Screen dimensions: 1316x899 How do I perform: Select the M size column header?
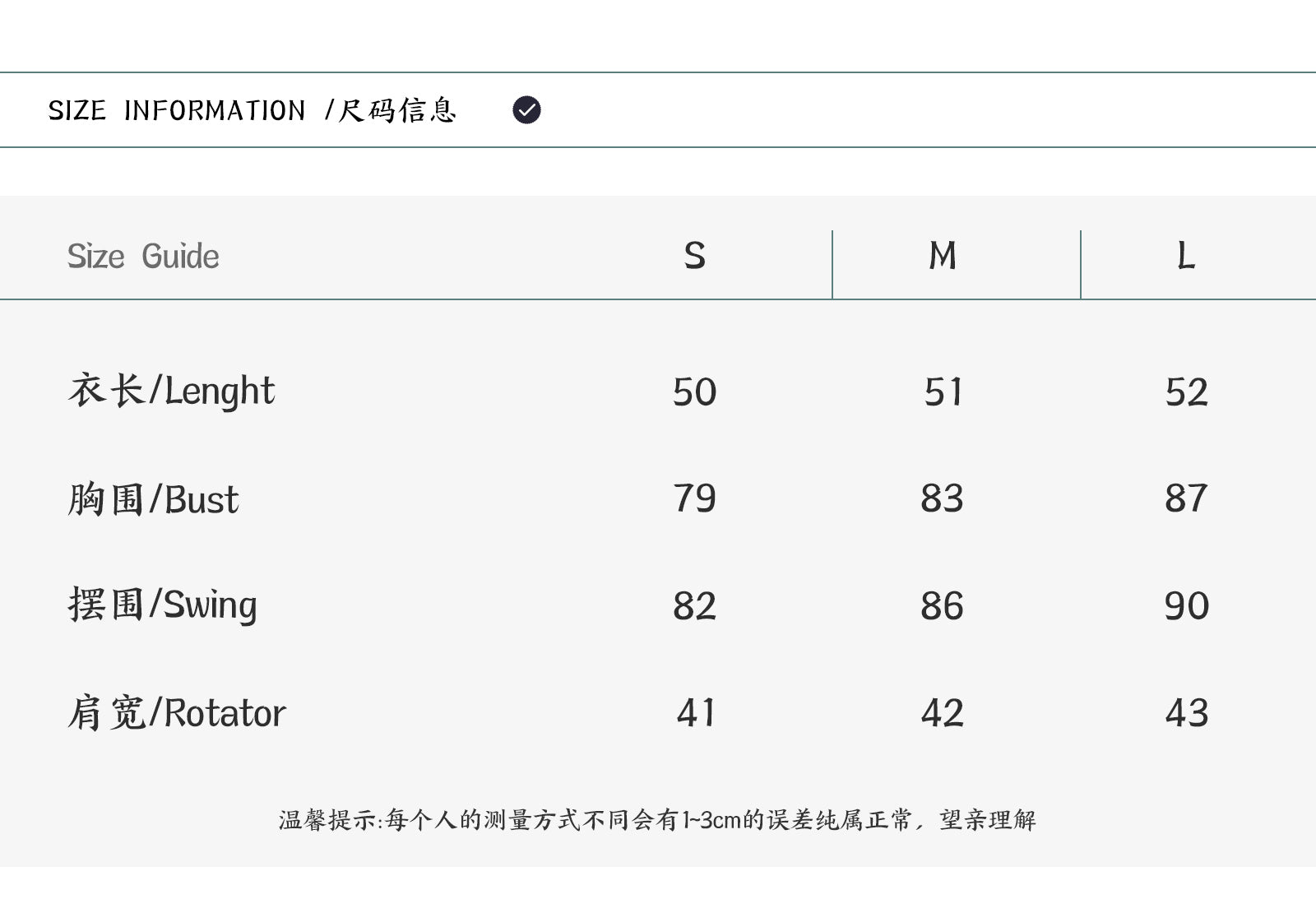coord(942,256)
